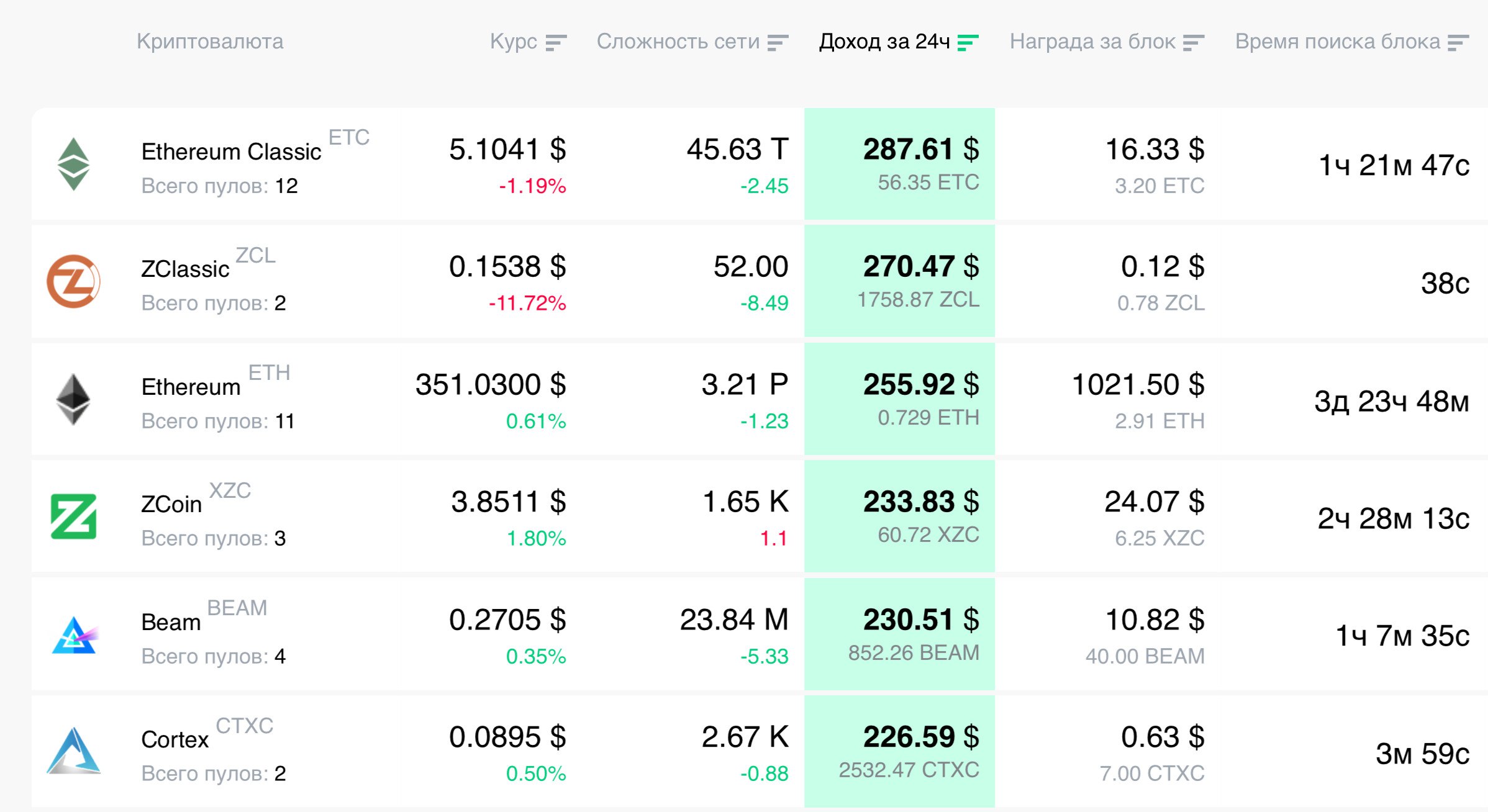The width and height of the screenshot is (1488, 812).
Task: Click the Награда за блок header label
Action: (x=1092, y=42)
